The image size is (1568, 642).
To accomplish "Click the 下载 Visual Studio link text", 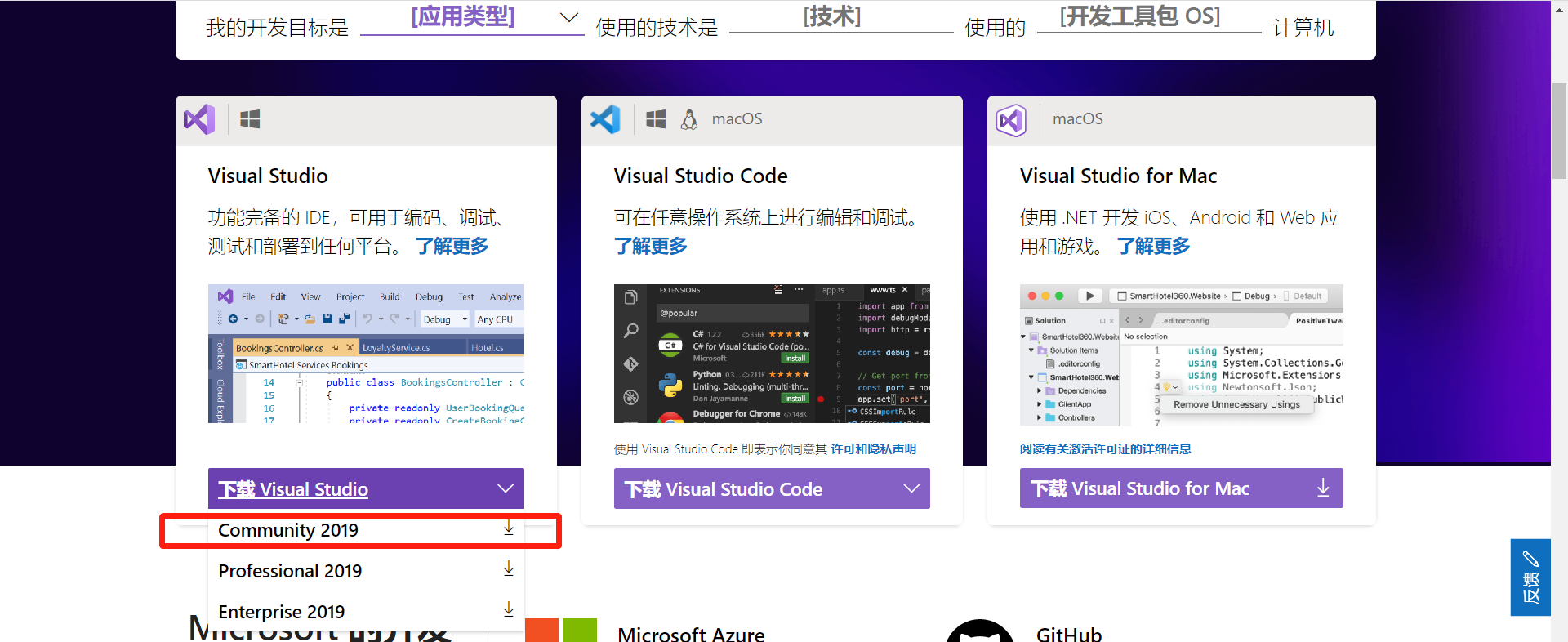I will (x=293, y=489).
